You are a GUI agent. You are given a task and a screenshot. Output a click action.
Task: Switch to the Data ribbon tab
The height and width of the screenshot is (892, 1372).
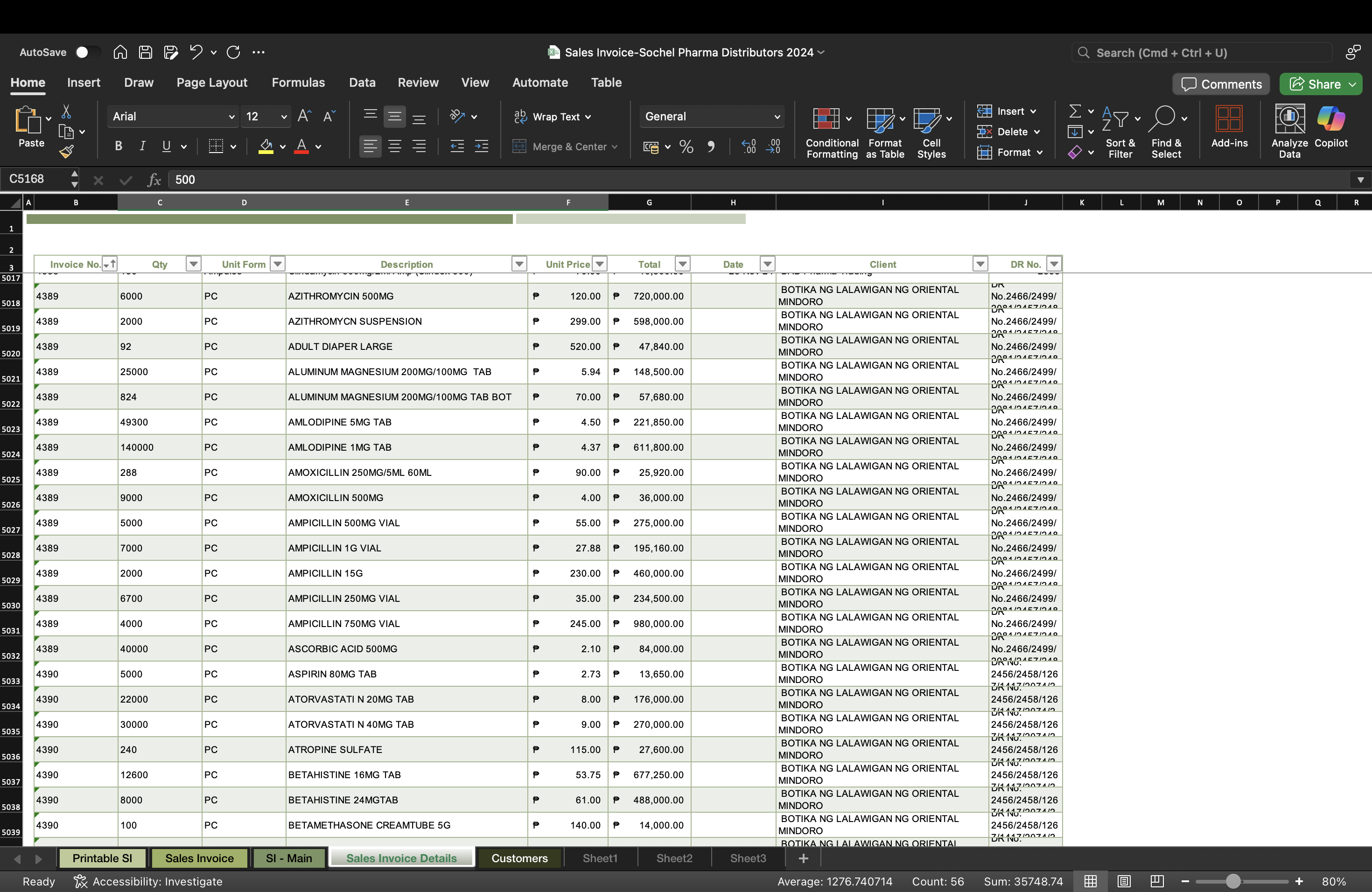(x=362, y=83)
